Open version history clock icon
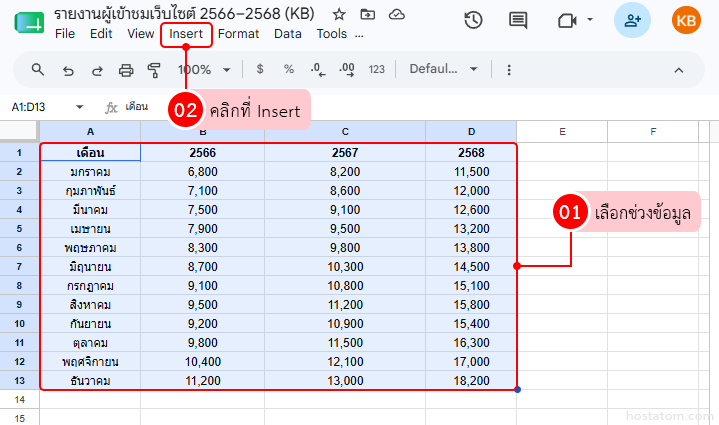Image resolution: width=719 pixels, height=425 pixels. [x=473, y=20]
